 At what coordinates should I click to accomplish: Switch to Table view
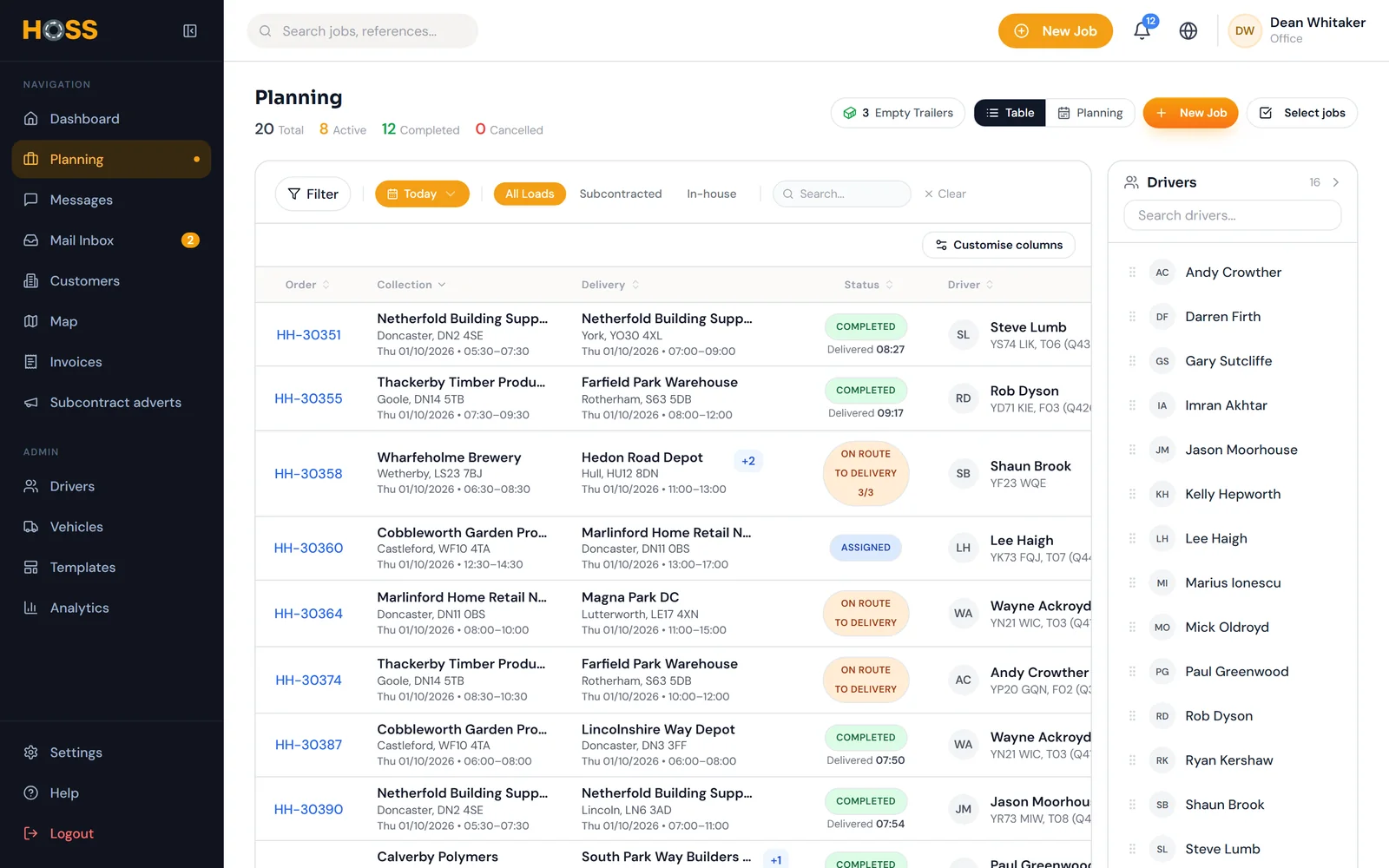(1010, 113)
